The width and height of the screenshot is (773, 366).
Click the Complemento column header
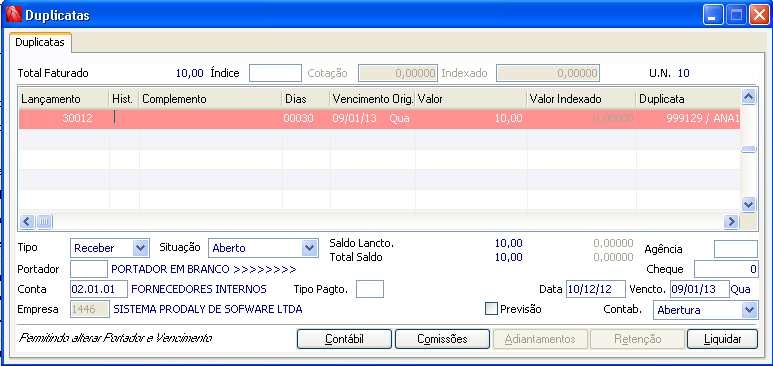click(x=211, y=99)
